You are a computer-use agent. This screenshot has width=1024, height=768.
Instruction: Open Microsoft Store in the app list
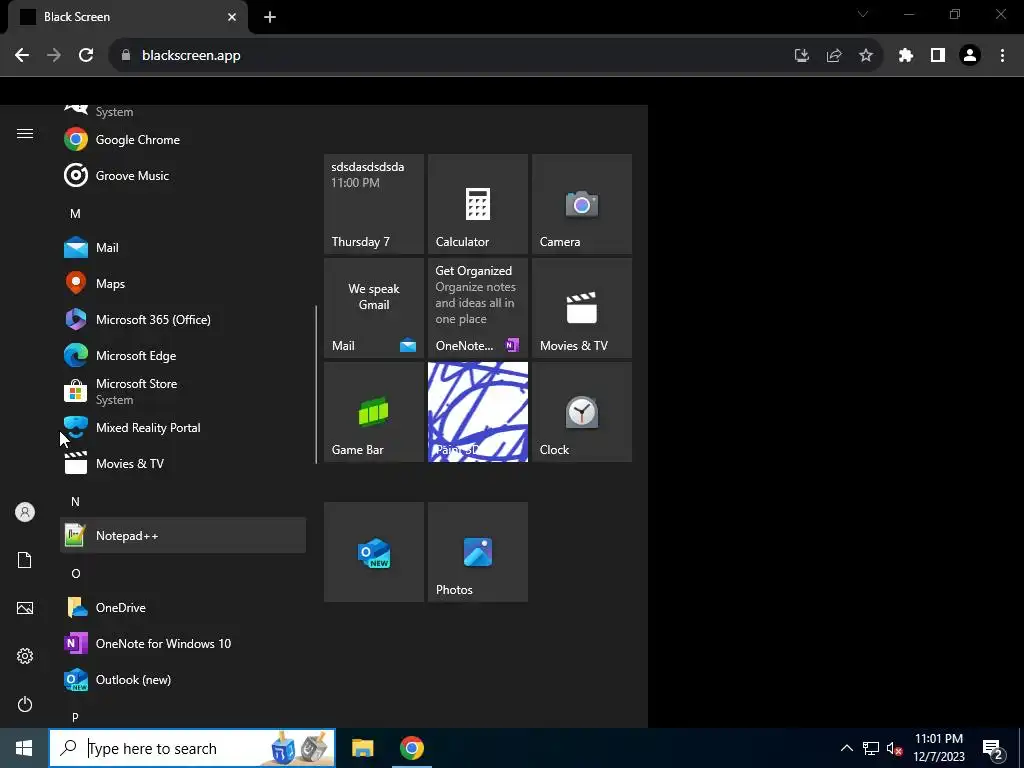[183, 391]
